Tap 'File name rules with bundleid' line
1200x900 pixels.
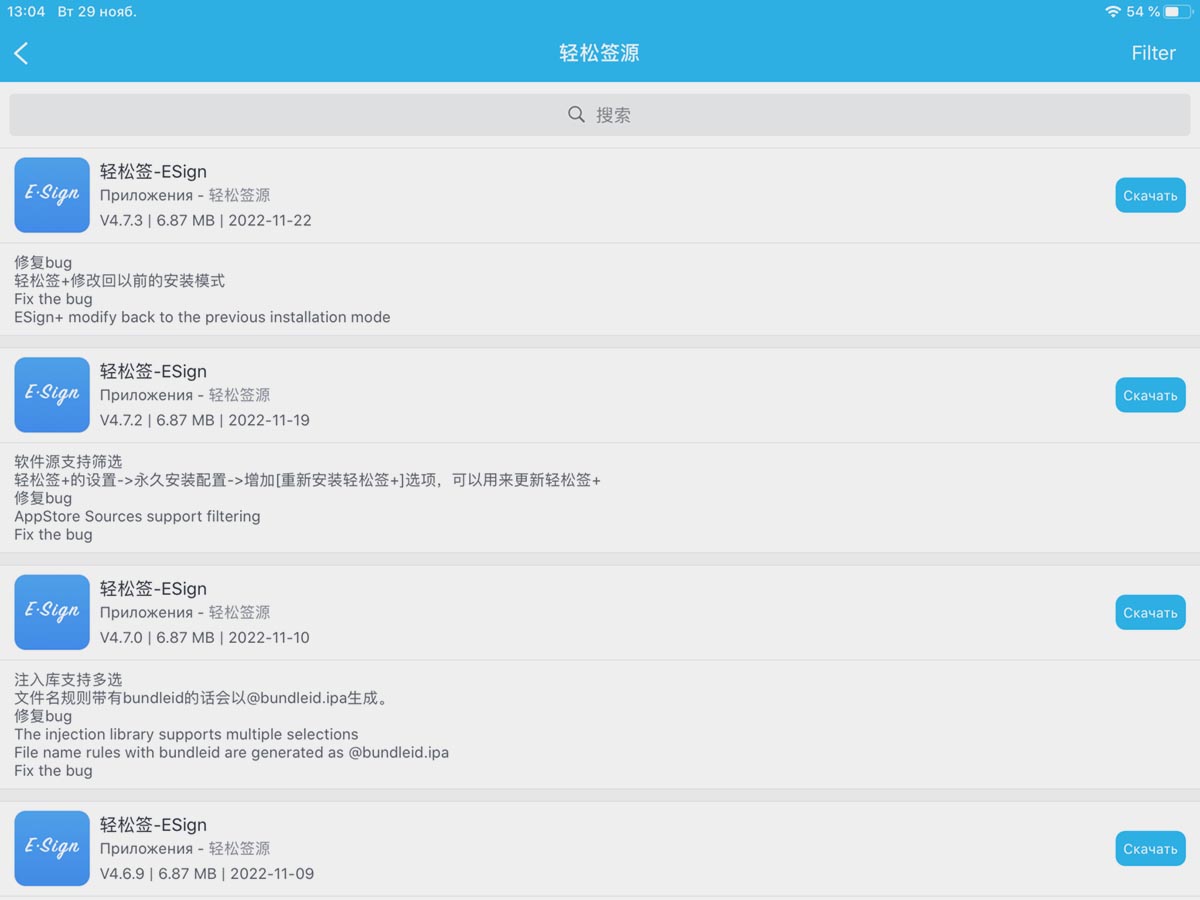pyautogui.click(x=231, y=752)
